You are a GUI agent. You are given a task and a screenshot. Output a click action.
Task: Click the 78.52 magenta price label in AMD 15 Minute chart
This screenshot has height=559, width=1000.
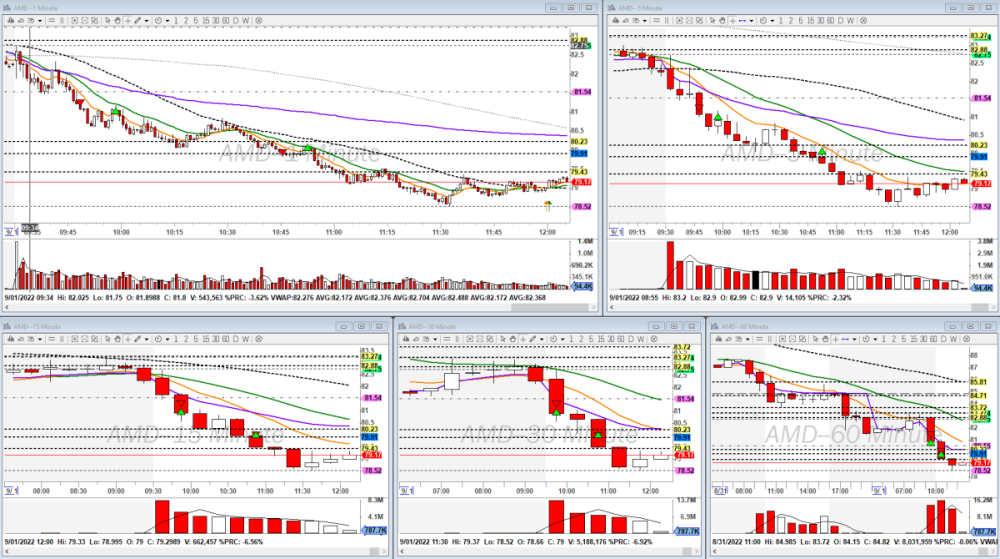pyautogui.click(x=372, y=470)
